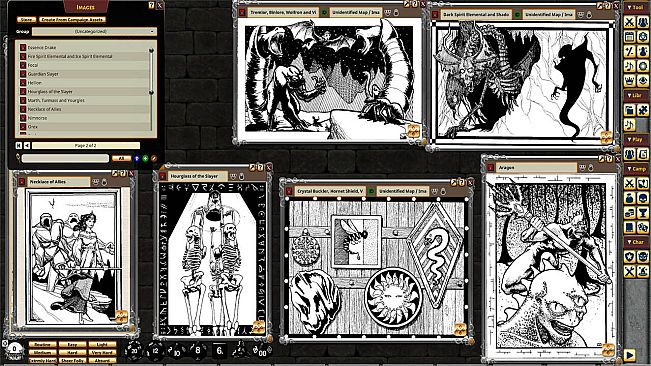The width and height of the screenshot is (651, 366).
Task: Select the Unidentified Map tab in Tremlar window
Action: (355, 12)
